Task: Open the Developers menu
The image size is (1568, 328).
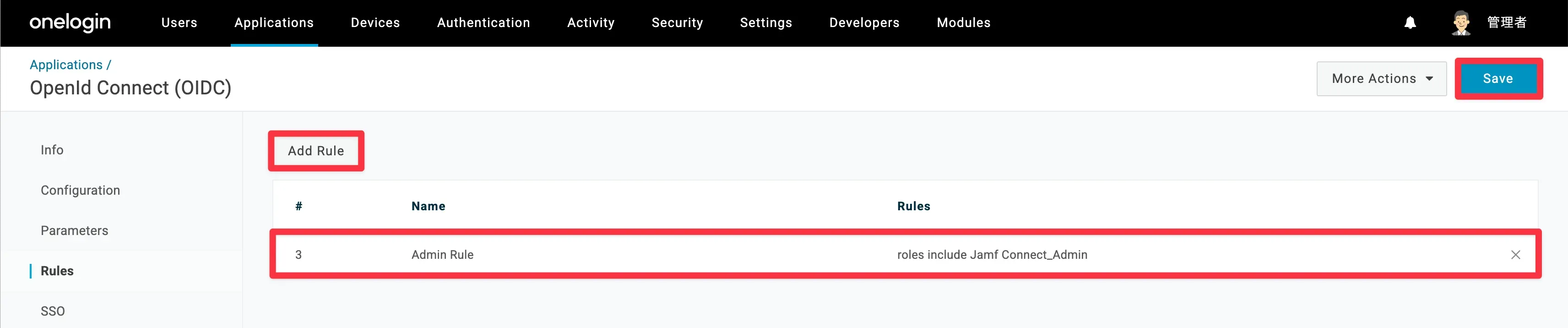Action: click(864, 22)
